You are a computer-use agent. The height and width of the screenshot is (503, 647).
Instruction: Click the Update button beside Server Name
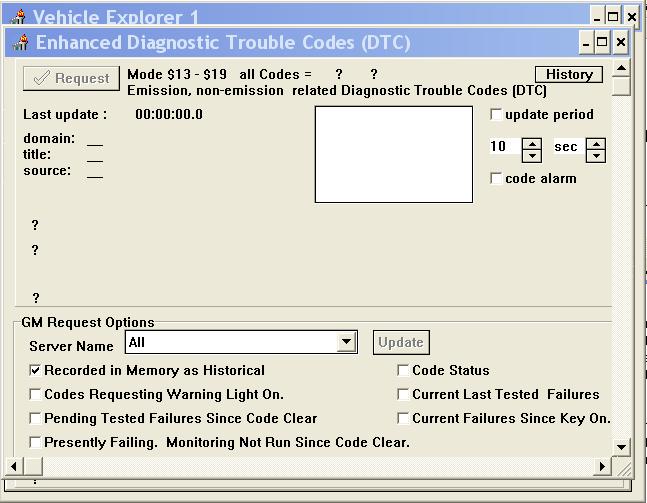(x=401, y=342)
